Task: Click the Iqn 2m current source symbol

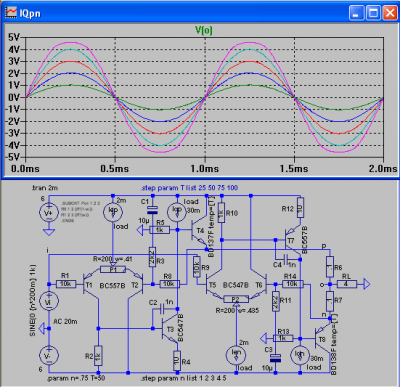Action: pyautogui.click(x=236, y=354)
